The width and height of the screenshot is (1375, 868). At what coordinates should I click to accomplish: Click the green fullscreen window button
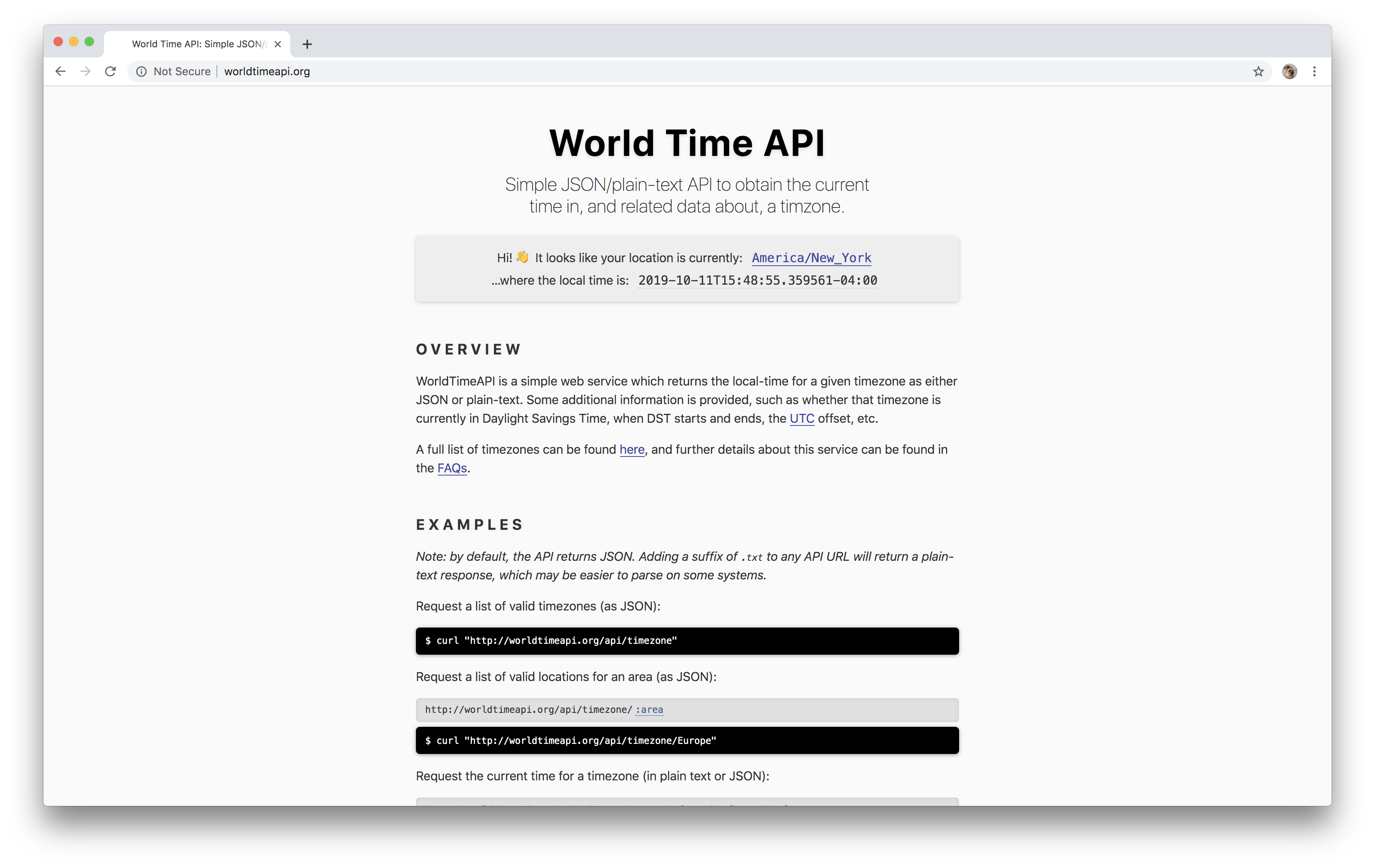pos(89,41)
